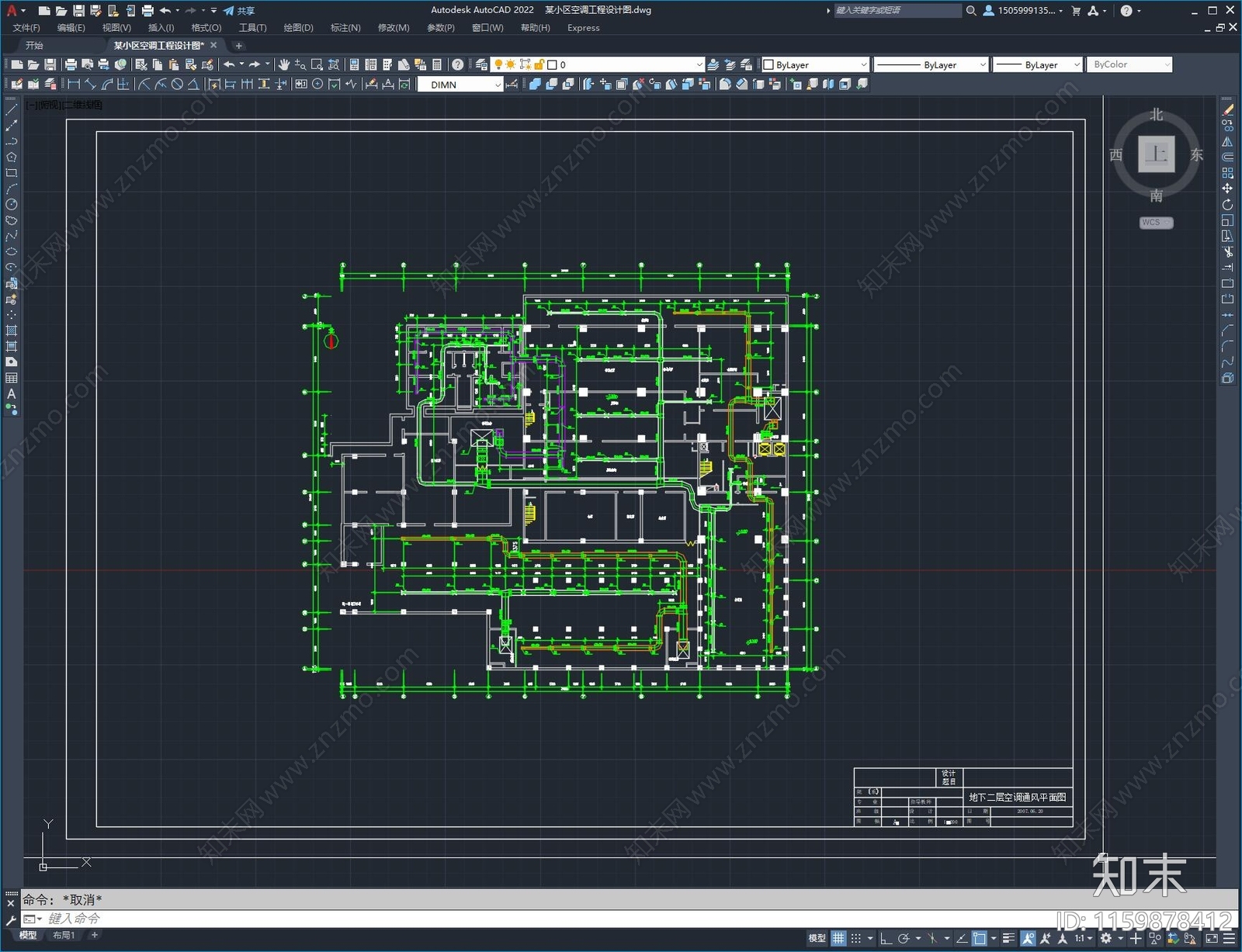
Task: Open the 文件(F) menu
Action: [26, 28]
